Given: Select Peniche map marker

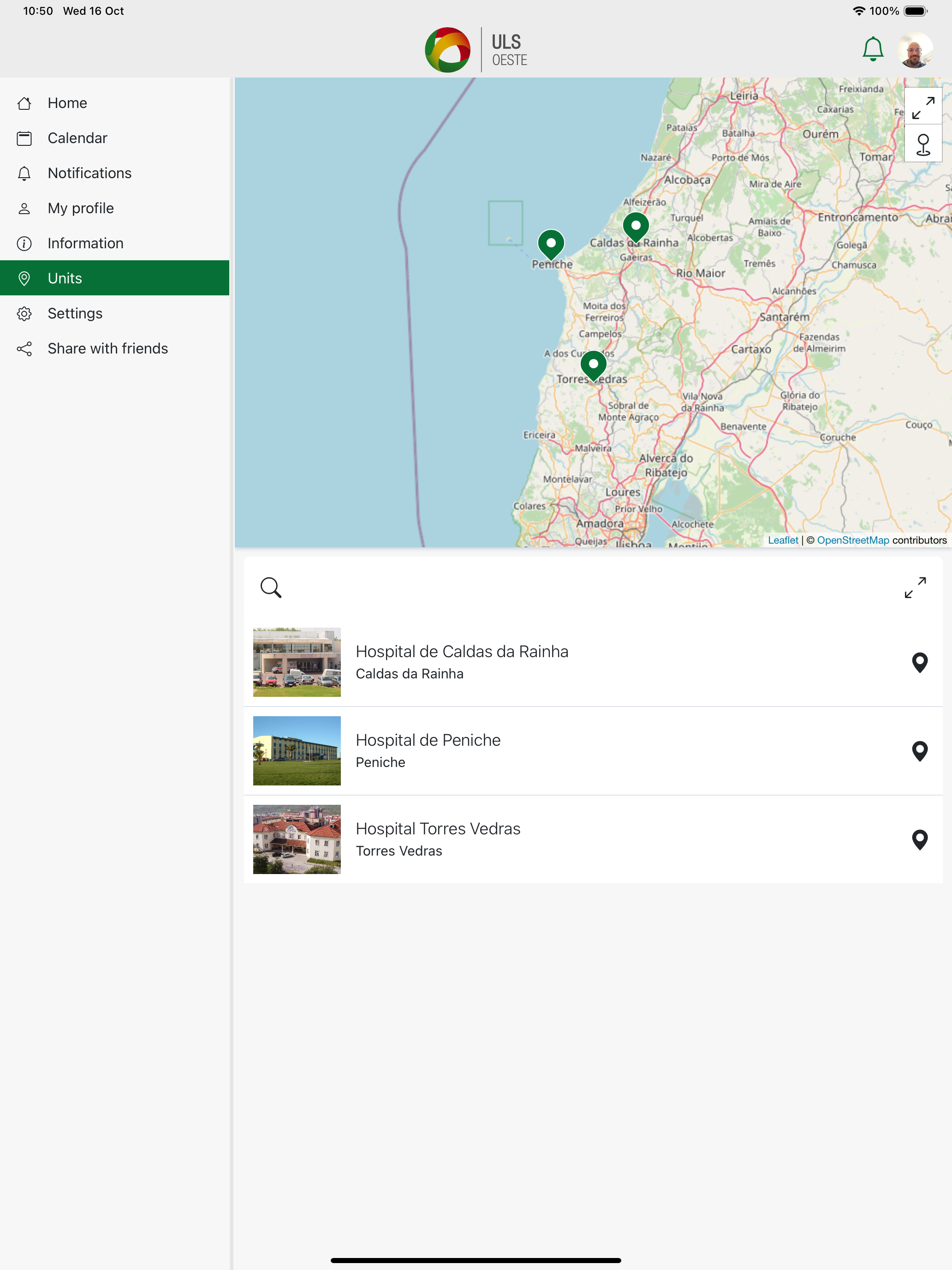Looking at the screenshot, I should coord(551,245).
